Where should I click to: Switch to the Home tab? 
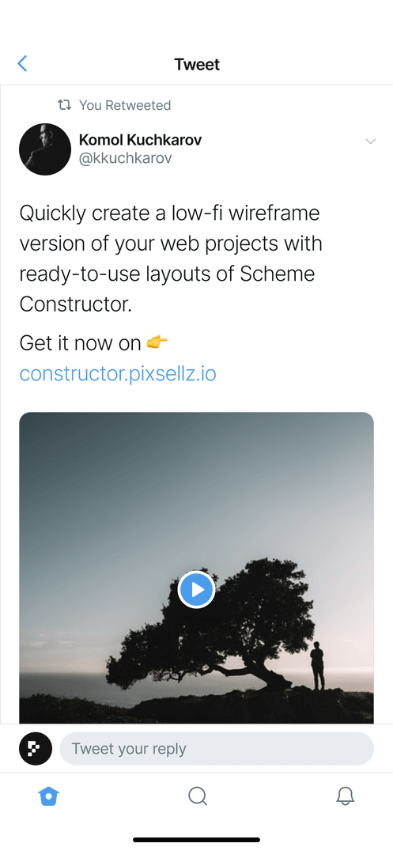[x=49, y=796]
